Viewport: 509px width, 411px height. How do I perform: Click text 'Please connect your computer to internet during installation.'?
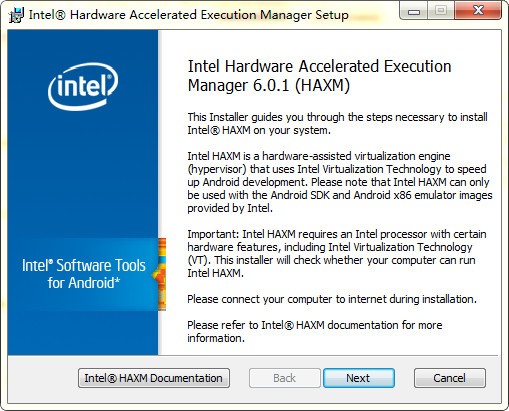(332, 299)
